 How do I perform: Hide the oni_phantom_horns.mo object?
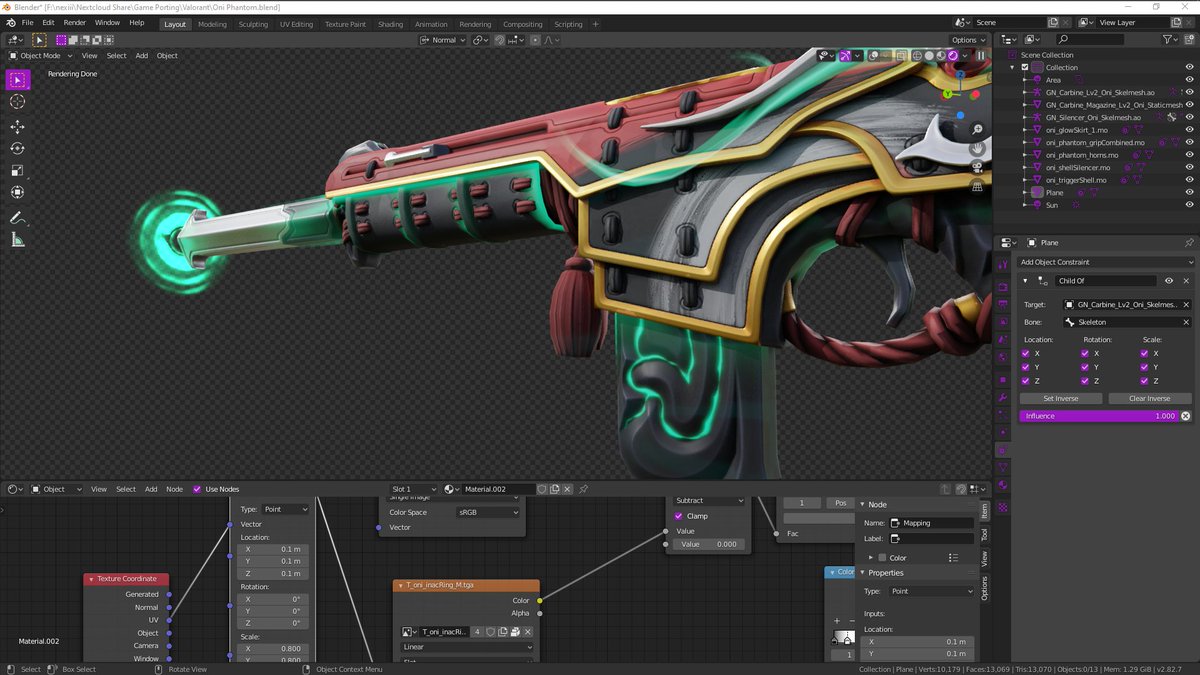pos(1189,155)
